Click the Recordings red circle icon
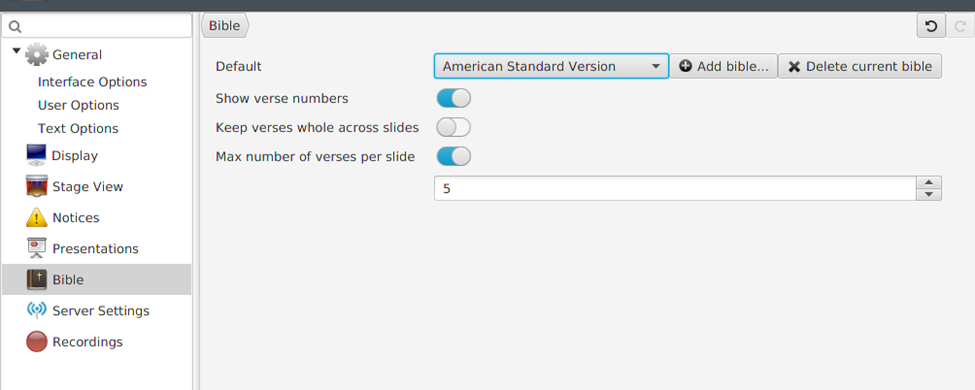The width and height of the screenshot is (975, 390). point(37,341)
